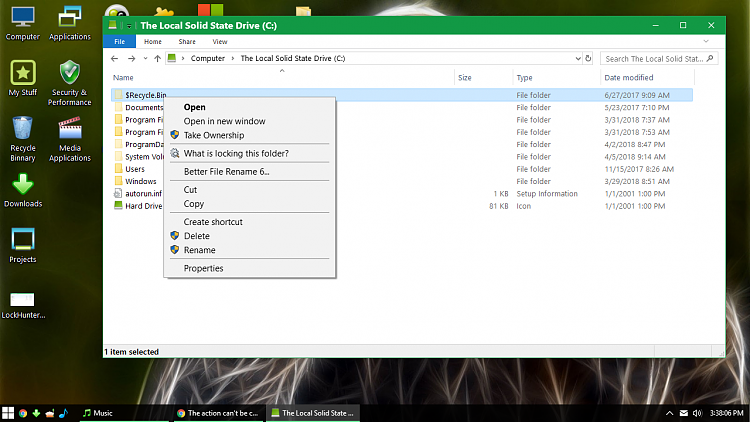Click the green download arrow taskbar icon
750x422 pixels.
[x=36, y=413]
